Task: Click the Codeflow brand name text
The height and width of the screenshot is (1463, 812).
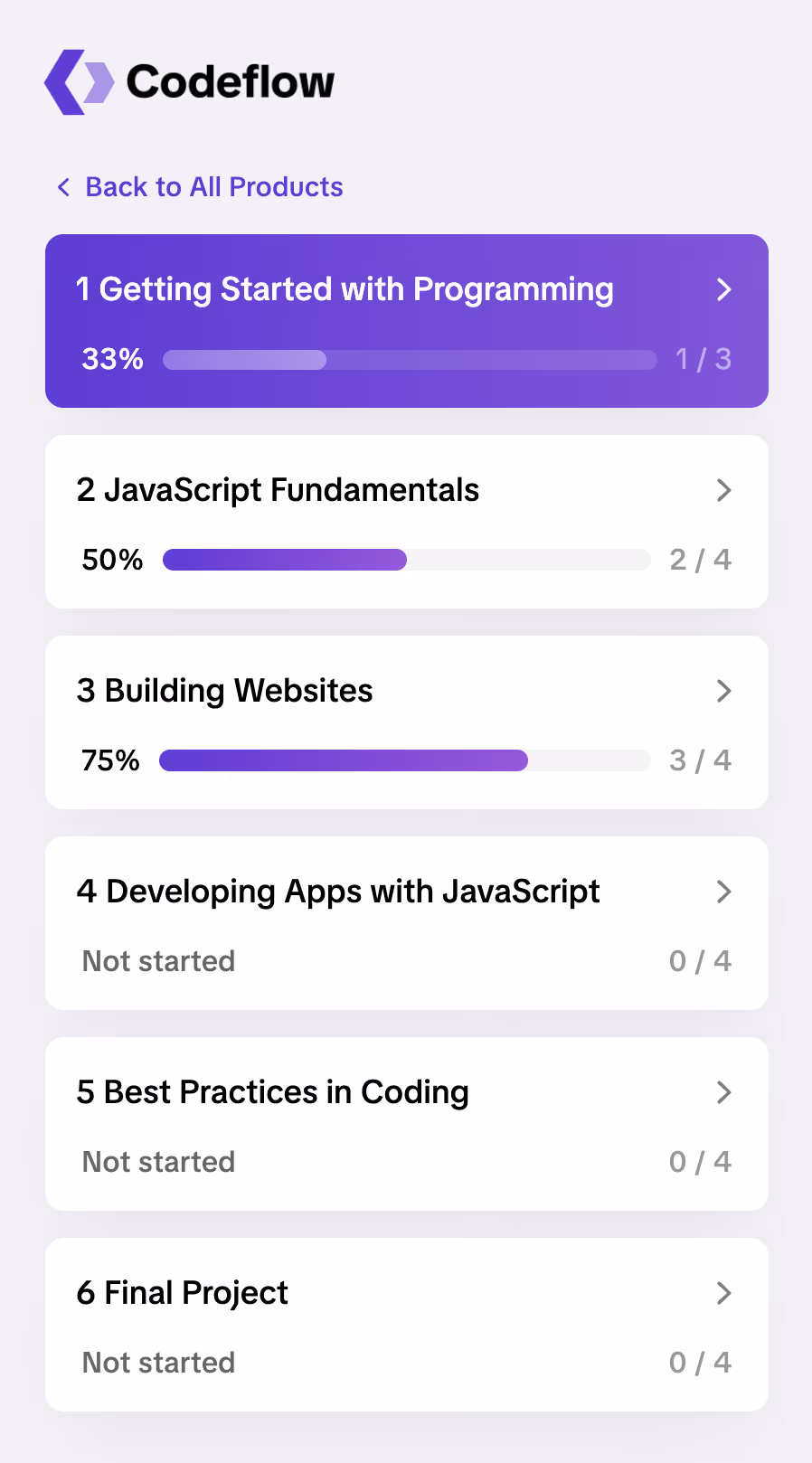Action: pos(231,82)
